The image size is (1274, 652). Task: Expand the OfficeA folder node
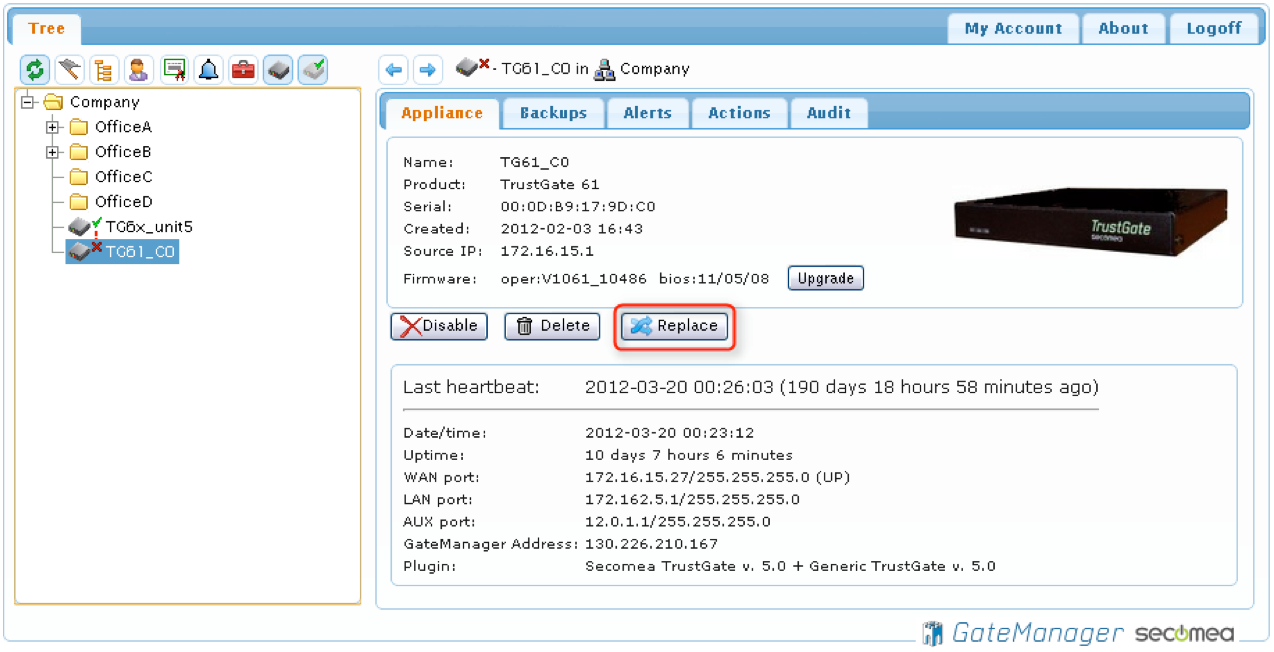[x=53, y=127]
